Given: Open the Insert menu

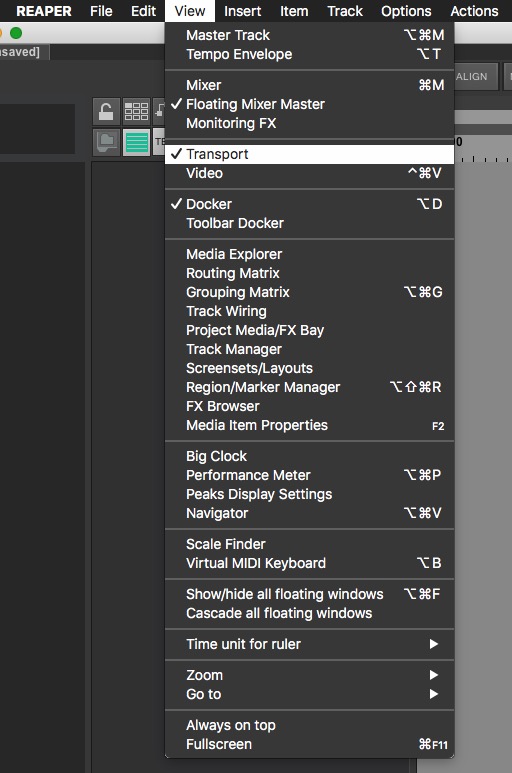Looking at the screenshot, I should (x=242, y=11).
